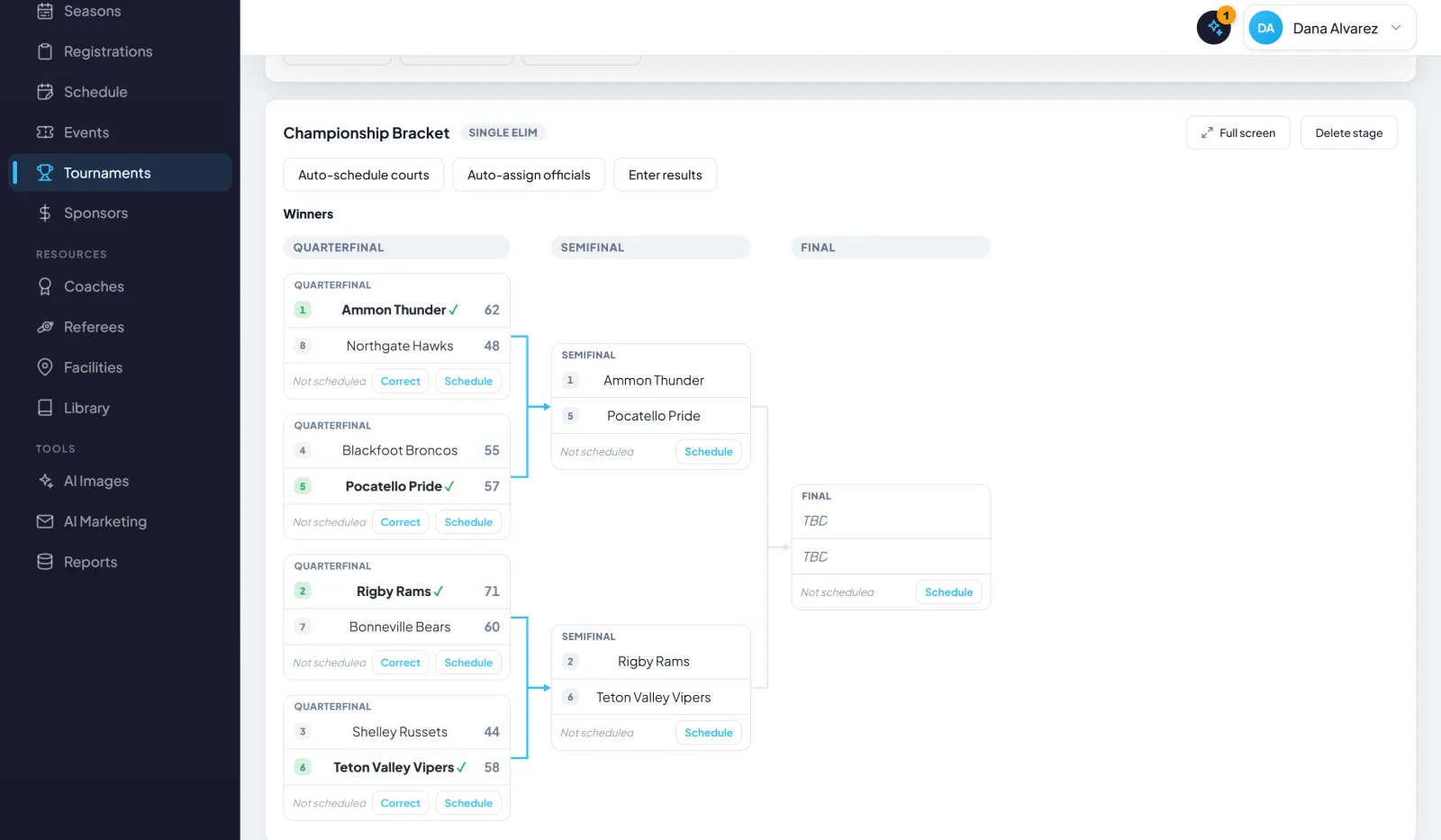The width and height of the screenshot is (1441, 840).
Task: Schedule the Ammon Thunder vs Northgate Hawks quarterfinal
Action: click(x=468, y=382)
